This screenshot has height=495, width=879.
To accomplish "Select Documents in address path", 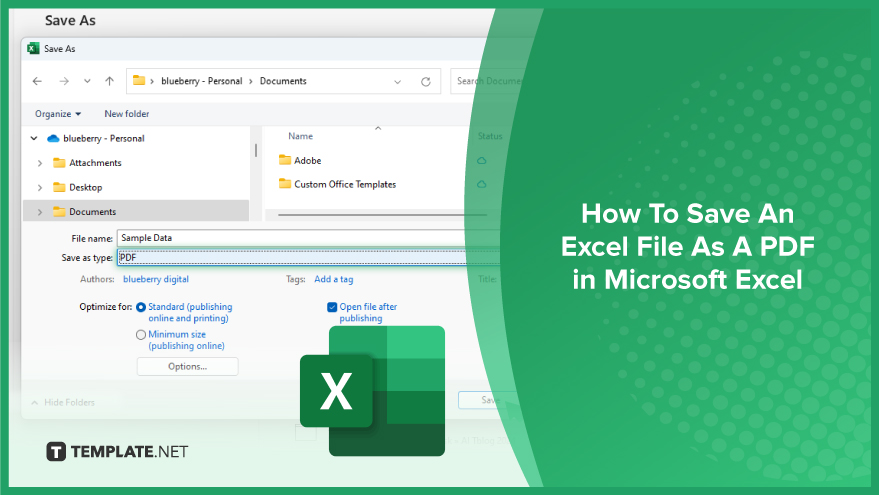I will [283, 81].
